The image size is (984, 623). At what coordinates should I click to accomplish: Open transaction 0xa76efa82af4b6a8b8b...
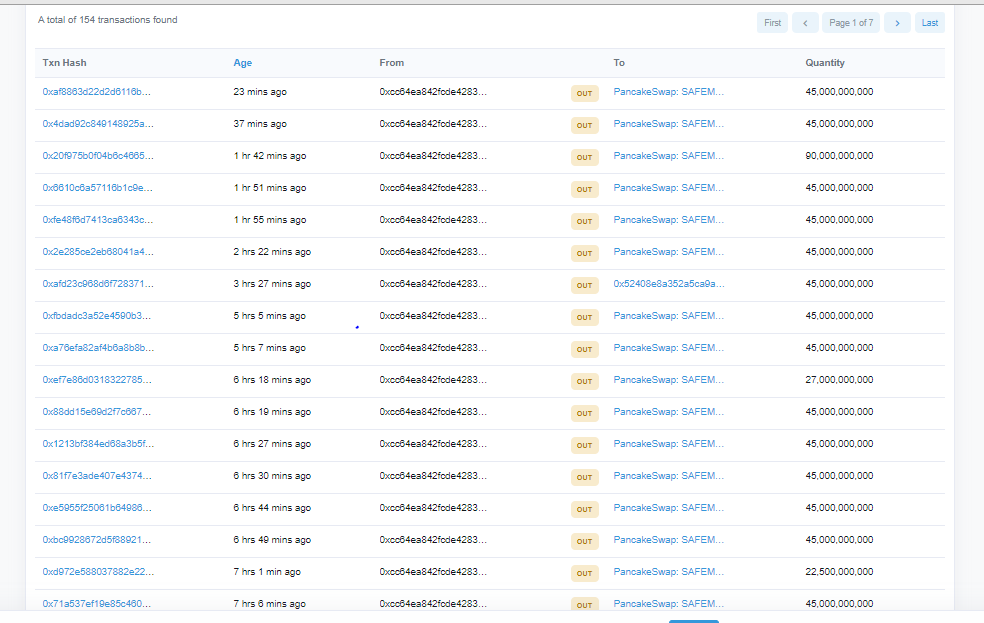point(98,348)
